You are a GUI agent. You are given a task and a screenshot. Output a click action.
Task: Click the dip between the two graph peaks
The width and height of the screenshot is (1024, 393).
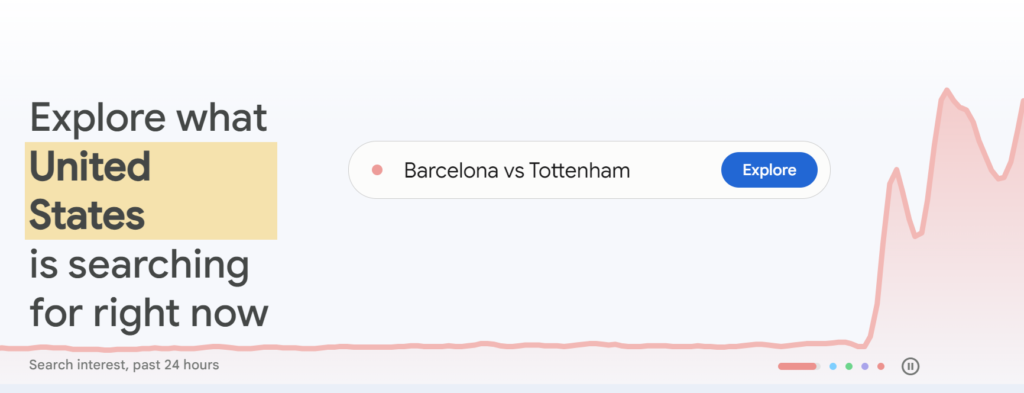coord(917,235)
